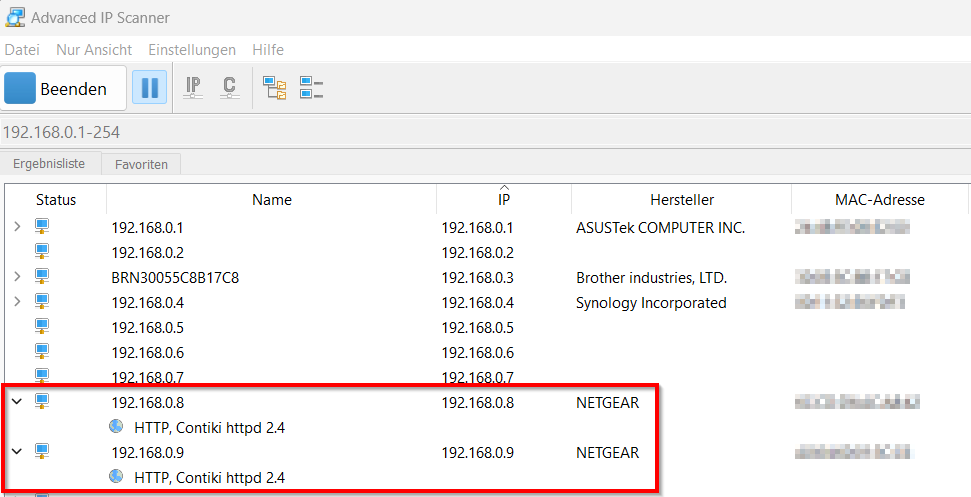
Task: Switch to the Ergebnisliste tab
Action: 49,164
